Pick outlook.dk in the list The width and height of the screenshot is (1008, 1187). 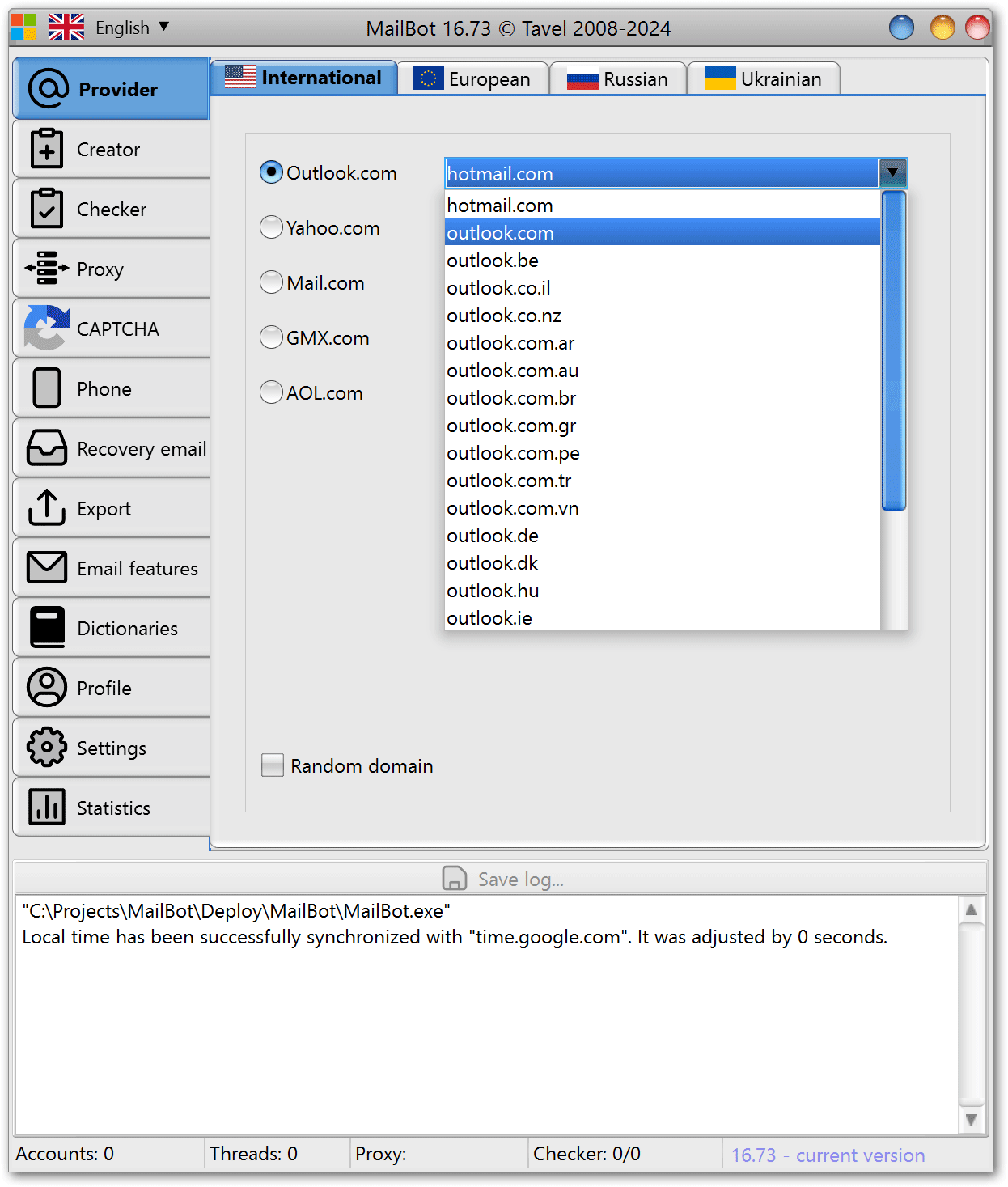click(662, 562)
